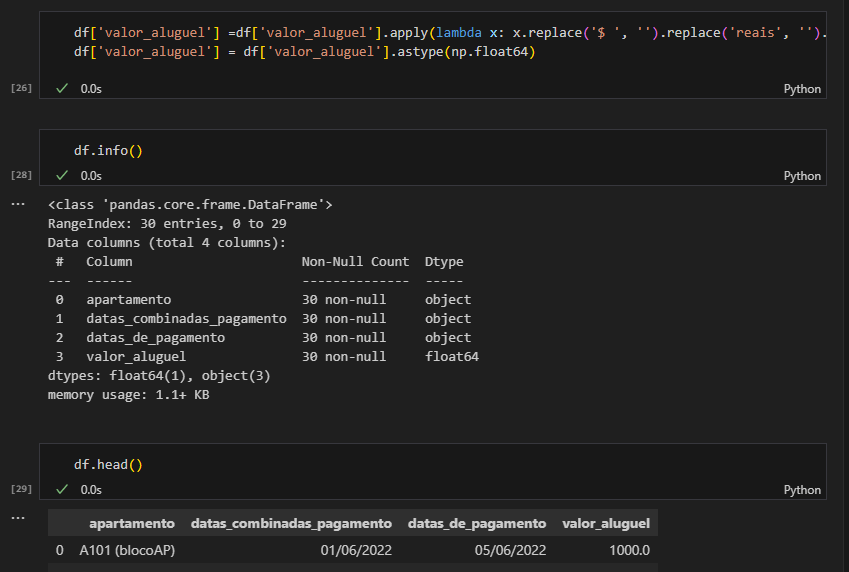Click the RangeIndex: 30 entries output line
Screen dimensions: 849x572
click(167, 224)
